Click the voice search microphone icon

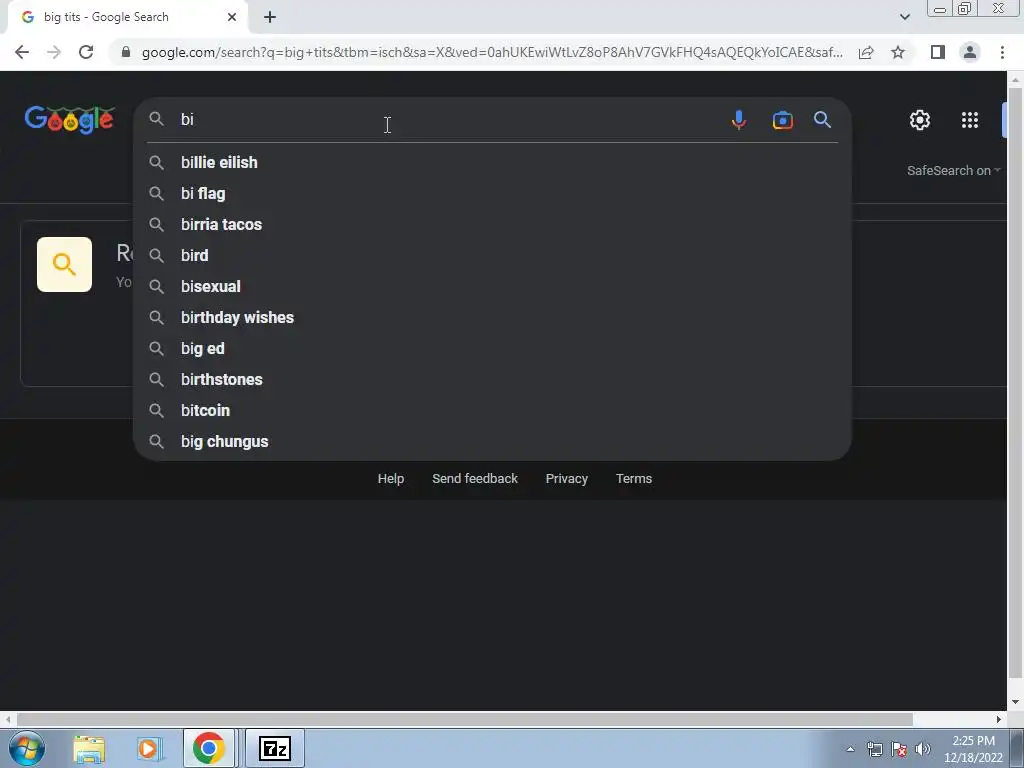[739, 120]
